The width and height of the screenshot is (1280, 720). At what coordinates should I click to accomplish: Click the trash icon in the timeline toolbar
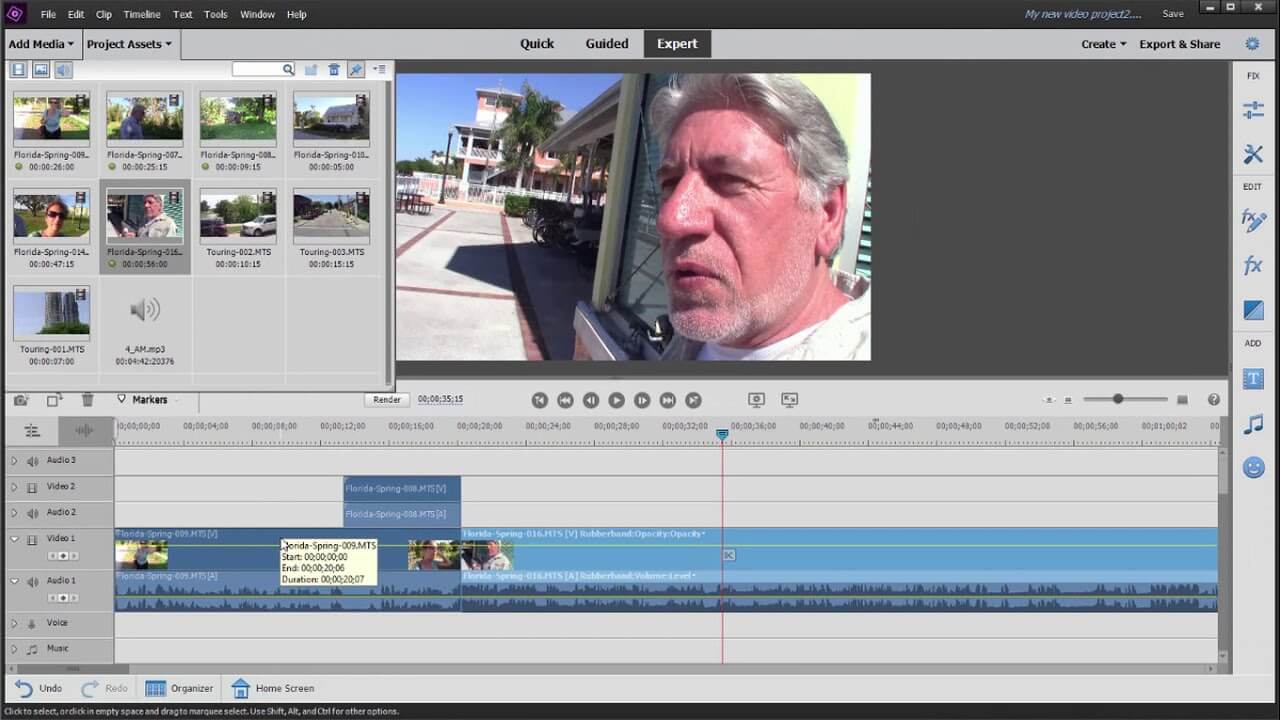click(88, 399)
